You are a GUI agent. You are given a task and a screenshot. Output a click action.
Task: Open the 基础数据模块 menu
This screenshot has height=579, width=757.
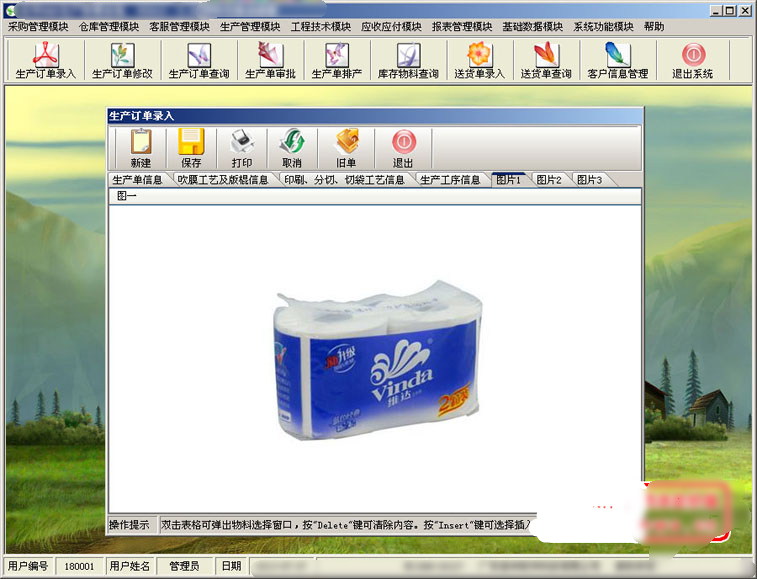[533, 27]
